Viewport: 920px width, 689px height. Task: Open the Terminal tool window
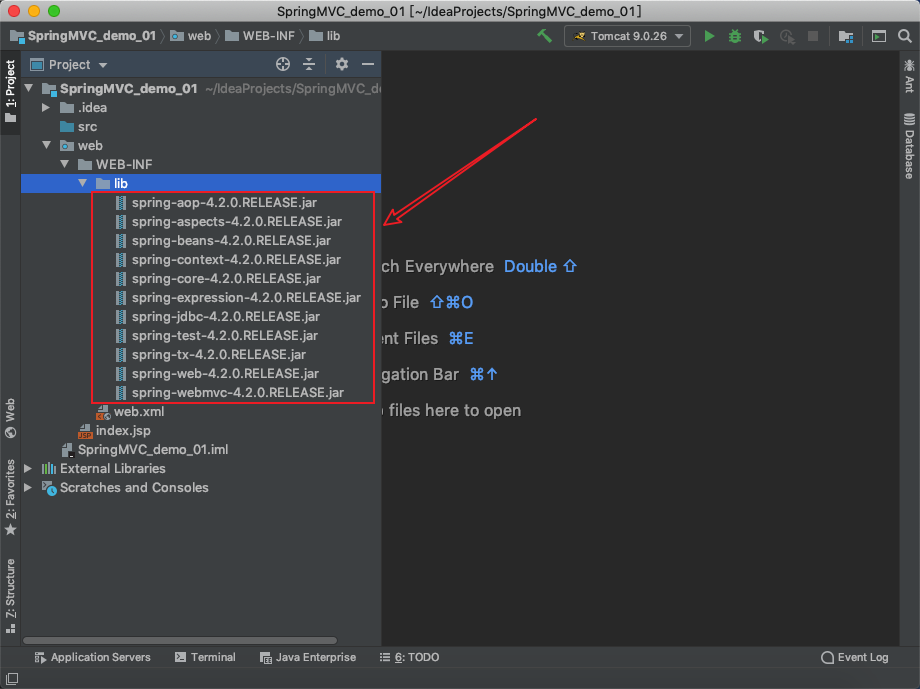pyautogui.click(x=205, y=657)
